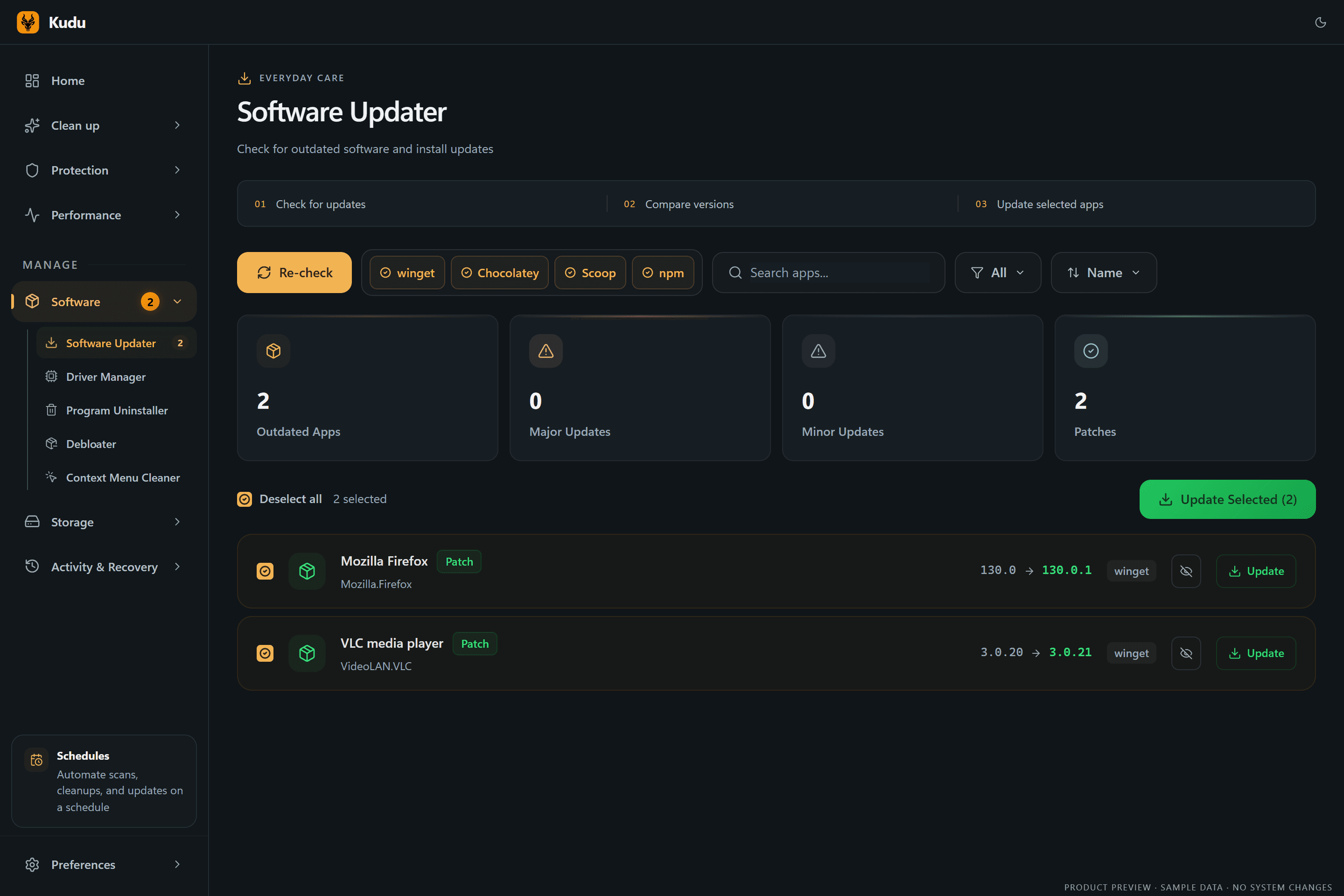Click the Kudu logo icon
Viewport: 1344px width, 896px height.
[x=28, y=22]
